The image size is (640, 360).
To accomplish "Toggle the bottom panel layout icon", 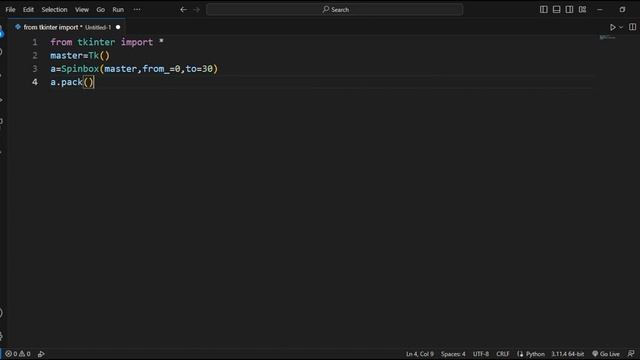I will 556,9.
